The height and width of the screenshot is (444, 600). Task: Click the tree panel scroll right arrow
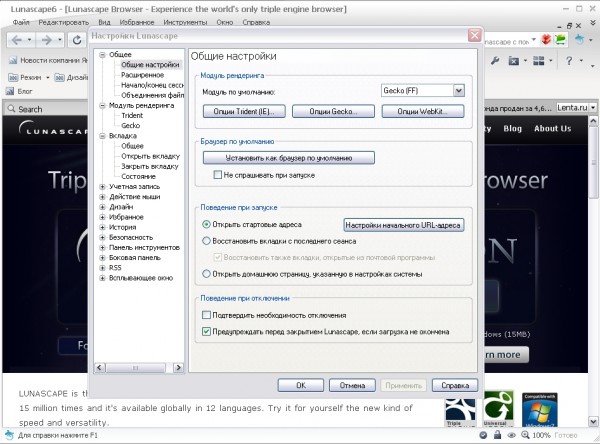[178, 368]
